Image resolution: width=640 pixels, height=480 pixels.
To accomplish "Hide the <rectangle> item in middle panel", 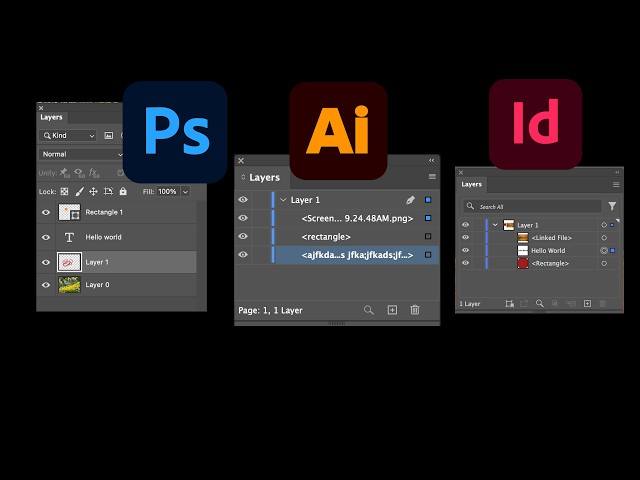I will click(x=243, y=236).
